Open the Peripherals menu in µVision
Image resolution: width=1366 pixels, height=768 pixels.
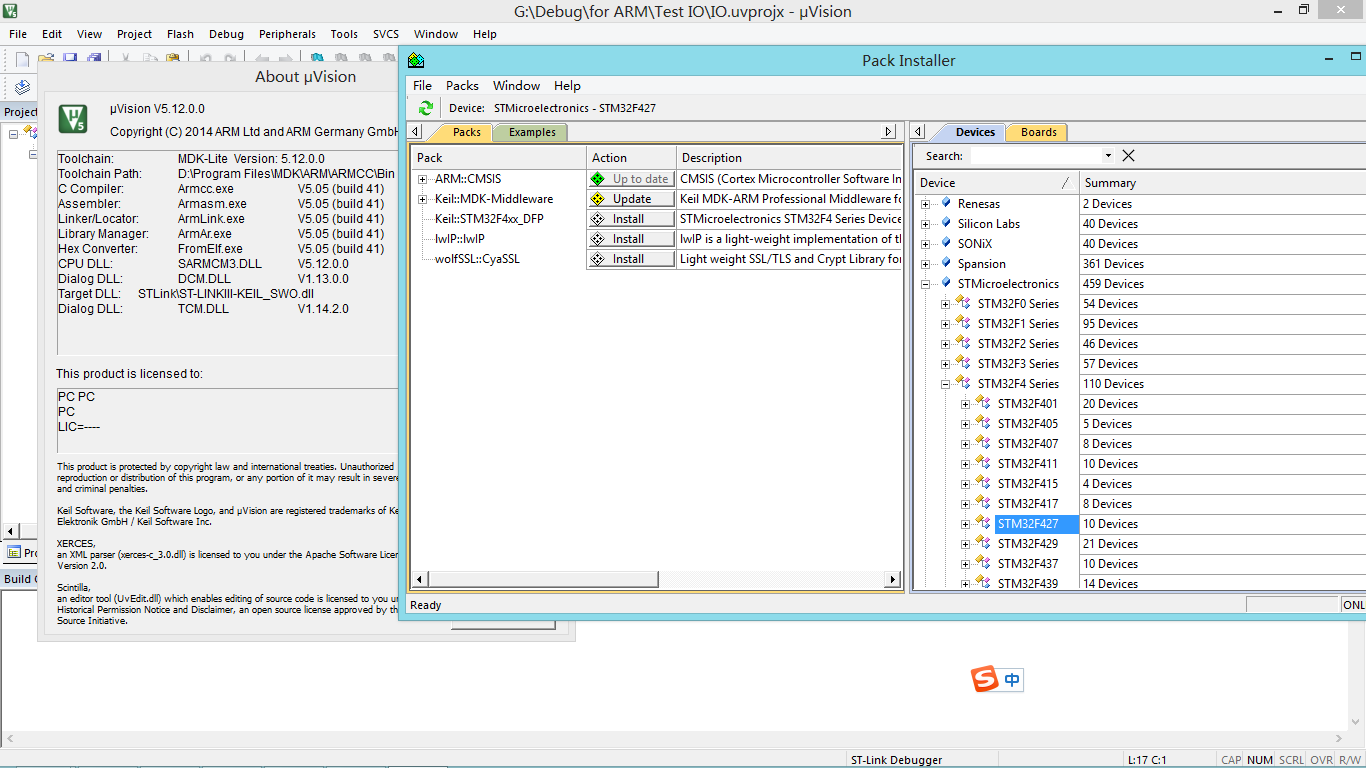tap(287, 34)
